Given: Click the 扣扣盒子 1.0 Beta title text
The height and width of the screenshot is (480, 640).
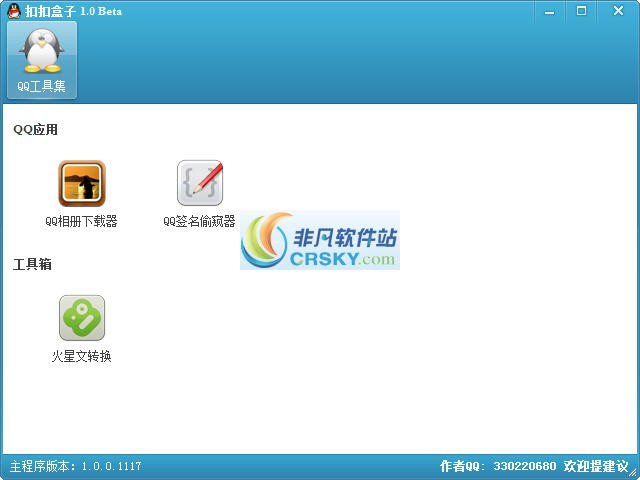Looking at the screenshot, I should point(73,11).
